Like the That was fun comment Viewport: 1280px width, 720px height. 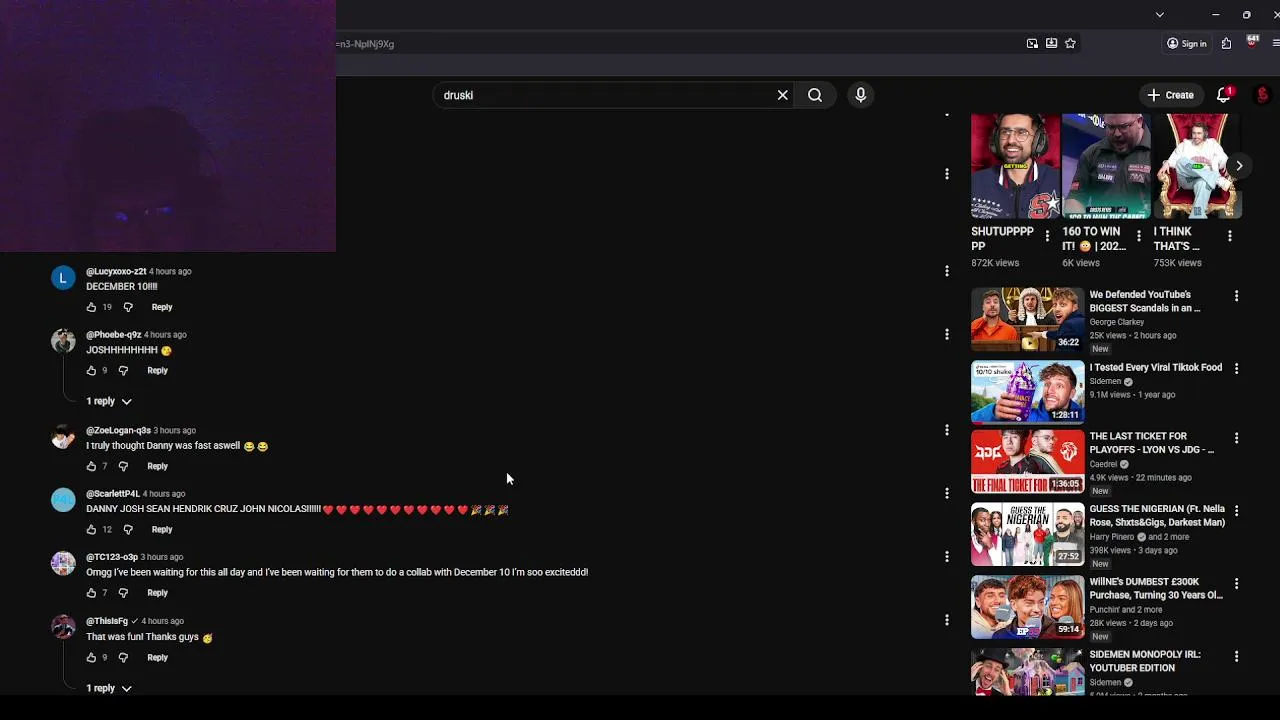[91, 658]
